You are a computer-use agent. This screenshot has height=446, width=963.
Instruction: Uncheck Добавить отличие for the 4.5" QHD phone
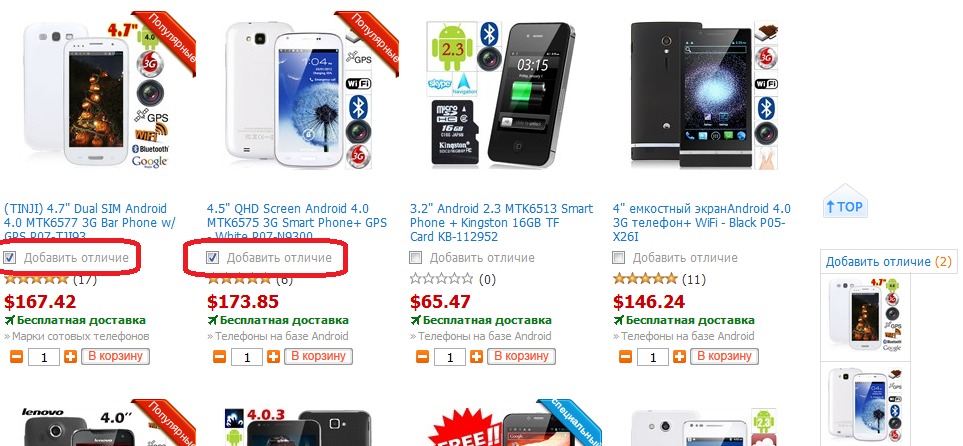tap(212, 257)
